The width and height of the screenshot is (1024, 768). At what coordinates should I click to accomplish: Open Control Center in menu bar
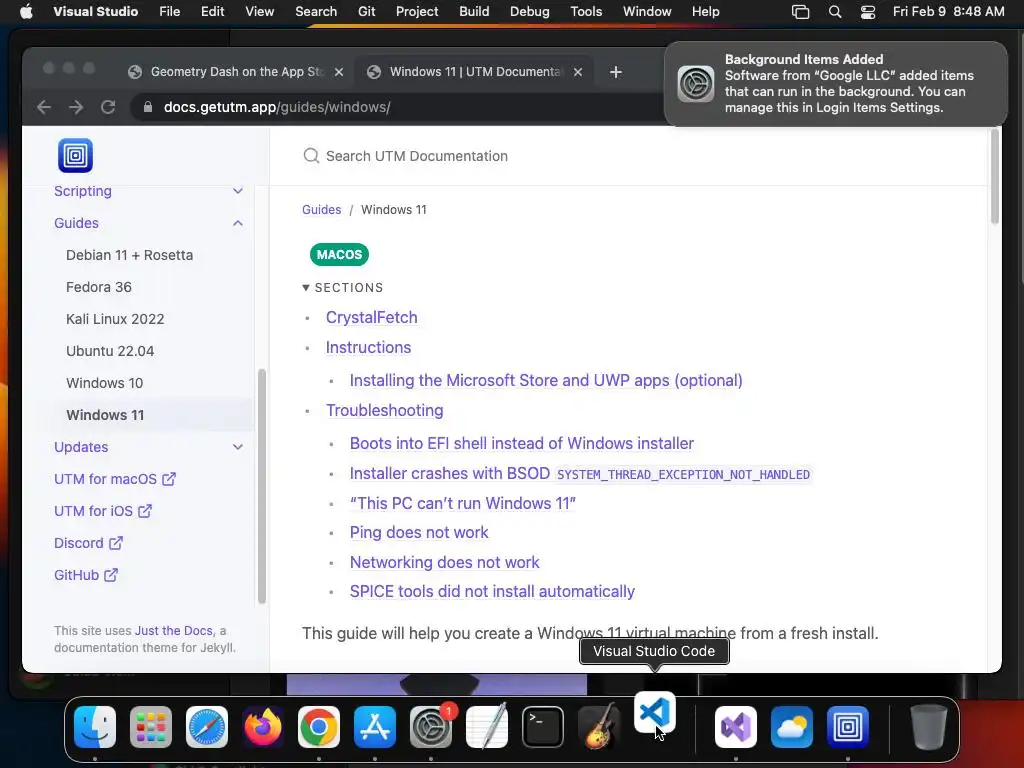pyautogui.click(x=867, y=12)
